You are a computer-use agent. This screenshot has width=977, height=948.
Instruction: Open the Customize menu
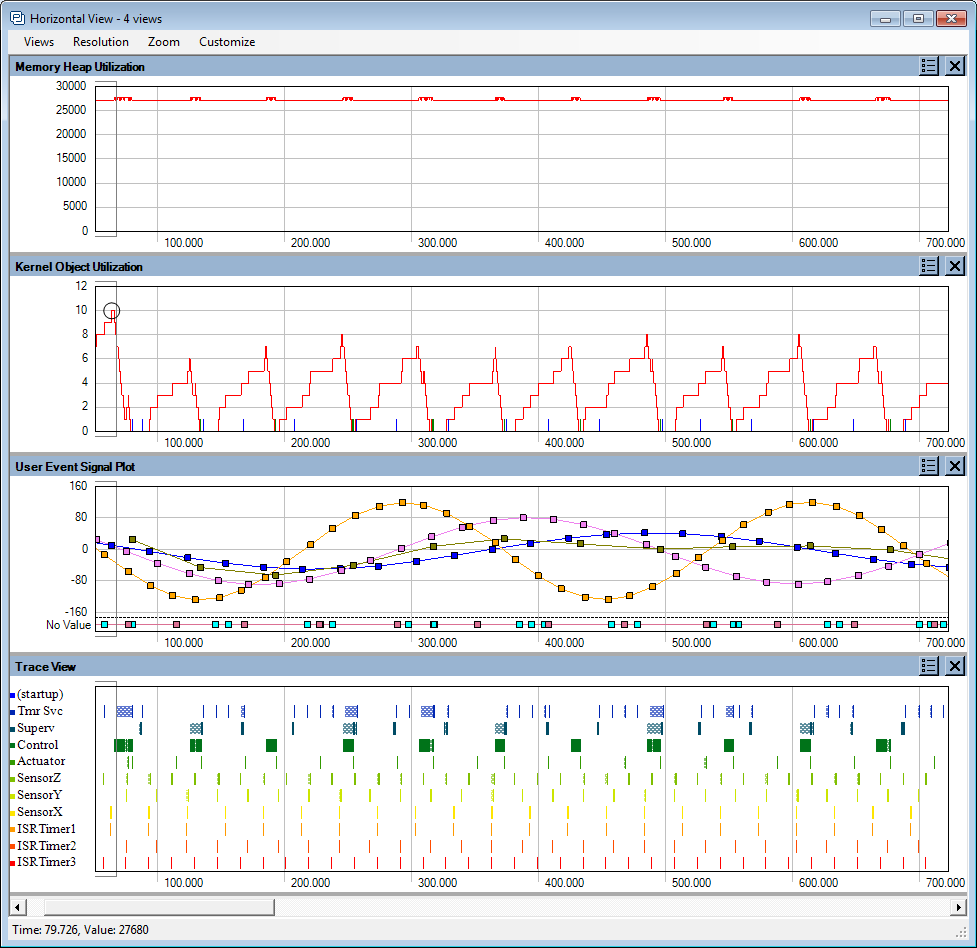click(x=227, y=42)
